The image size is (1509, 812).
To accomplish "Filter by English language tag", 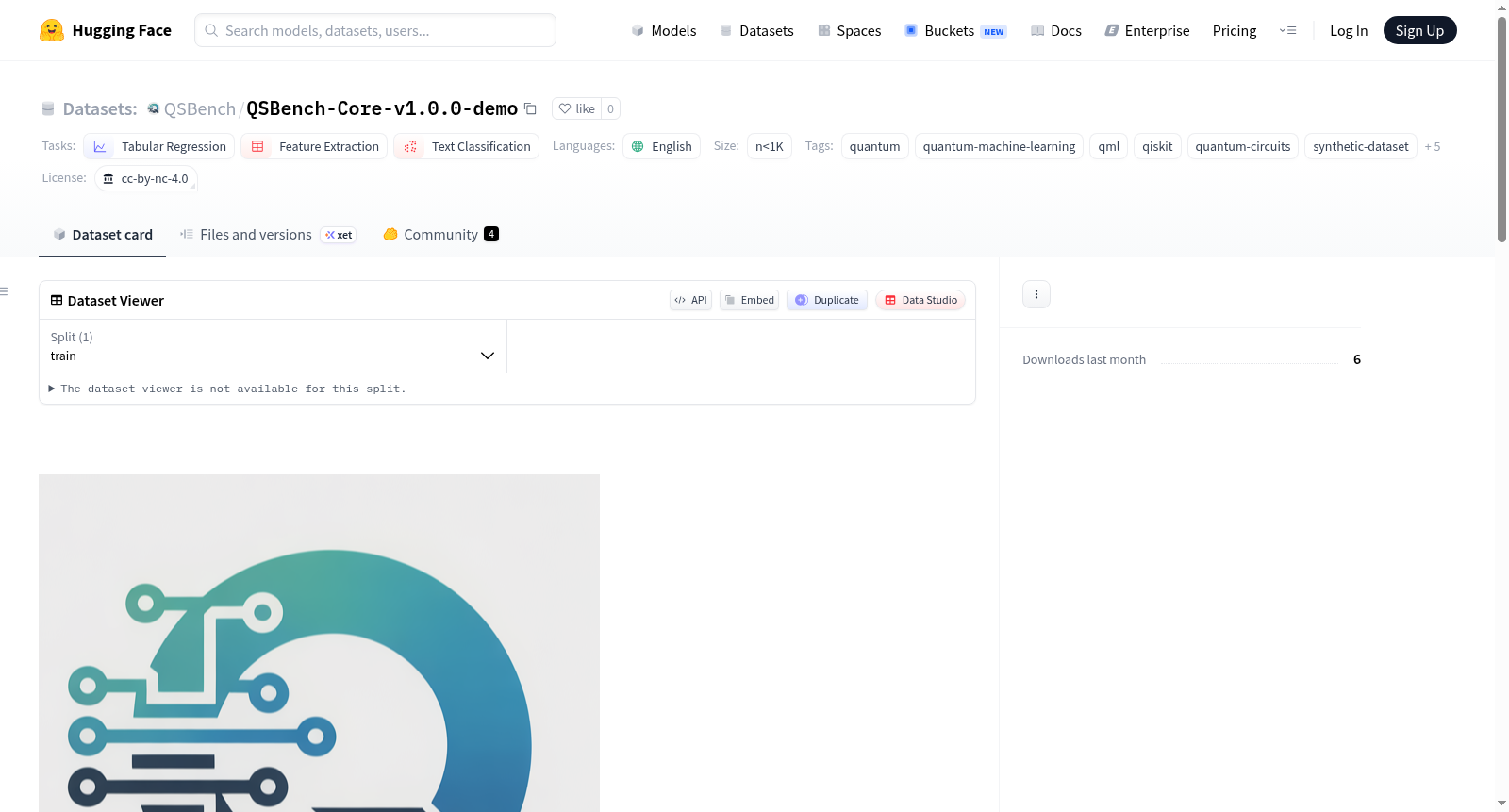I will tap(661, 146).
